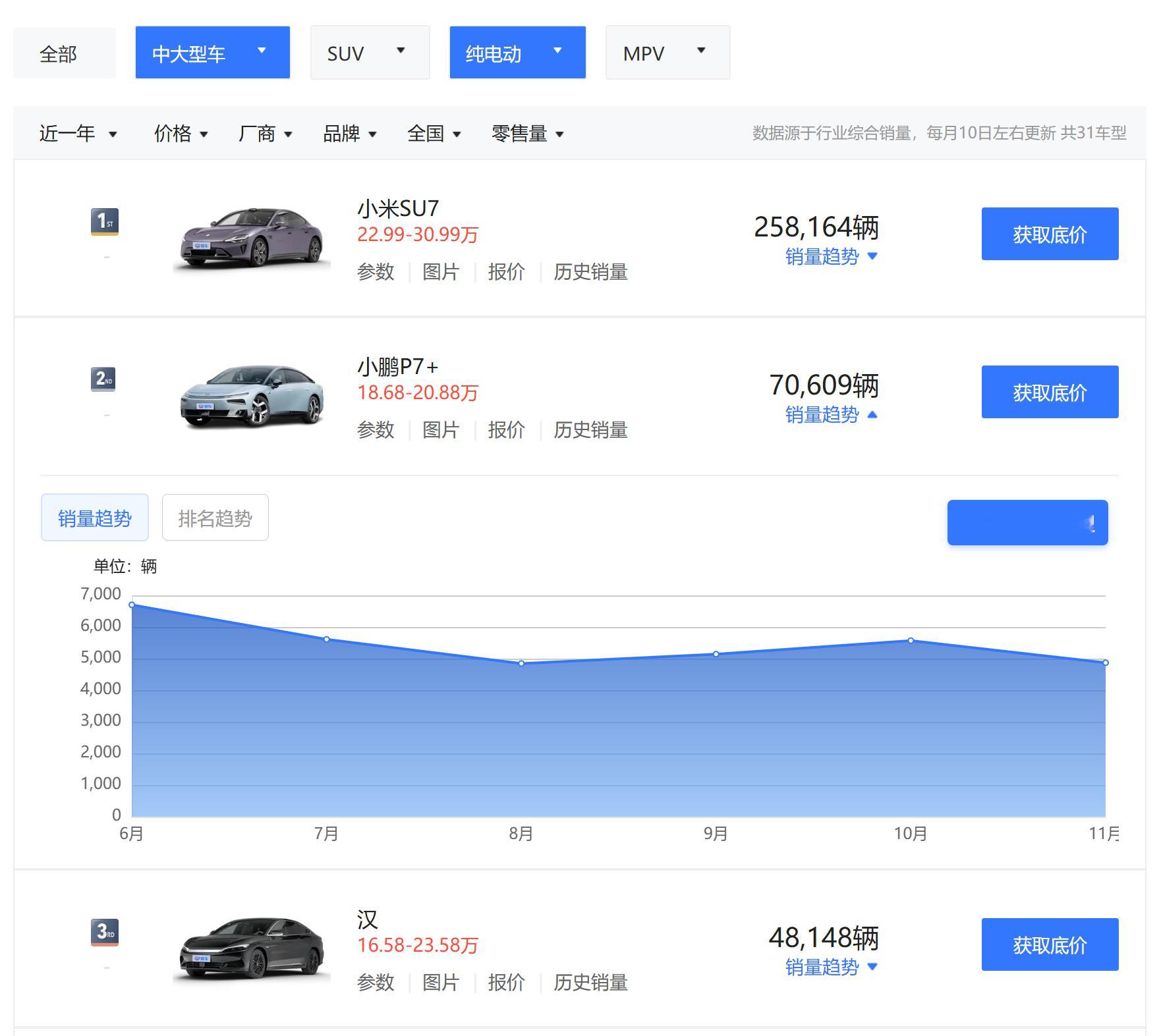Open the 纯电动 energy type dropdown
Viewport: 1159px width, 1036px height.
[518, 53]
